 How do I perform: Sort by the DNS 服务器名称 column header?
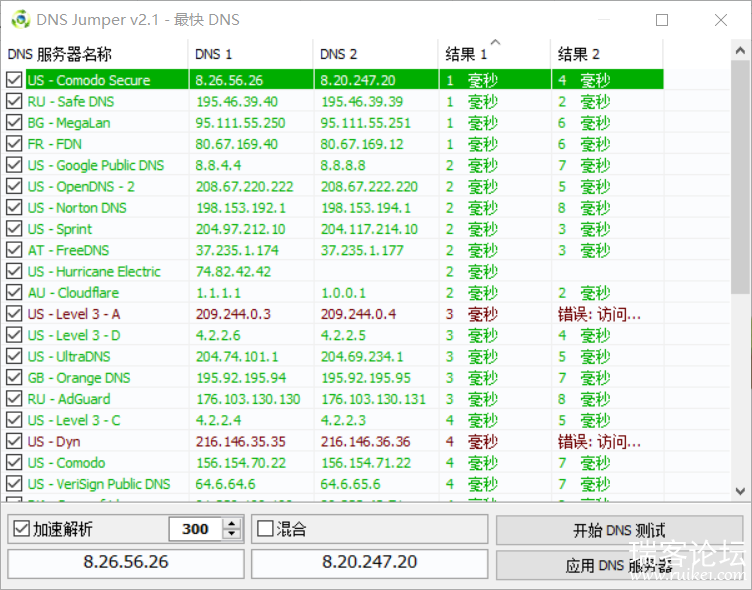click(95, 54)
